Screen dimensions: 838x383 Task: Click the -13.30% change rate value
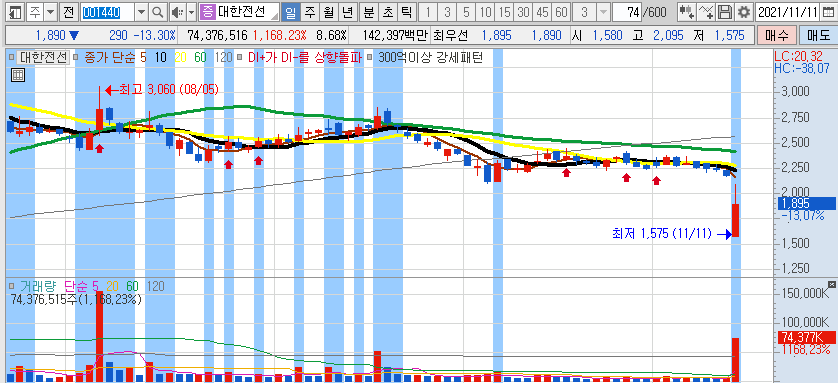[154, 36]
